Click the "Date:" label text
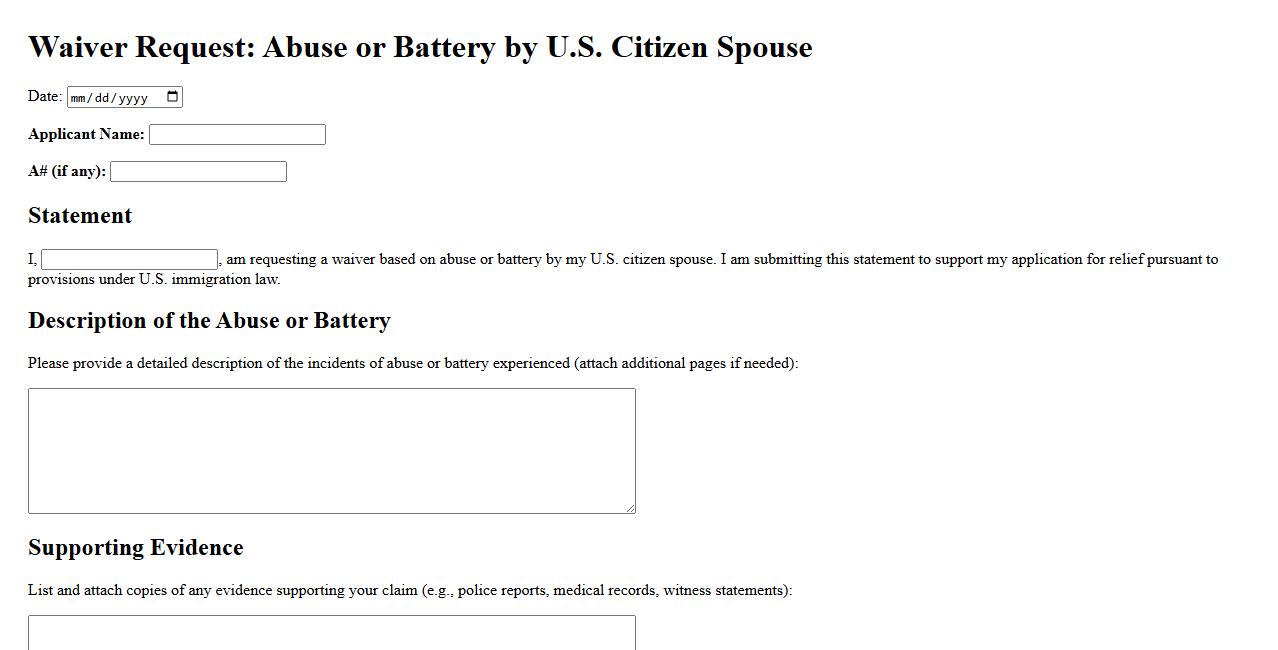 pyautogui.click(x=45, y=96)
